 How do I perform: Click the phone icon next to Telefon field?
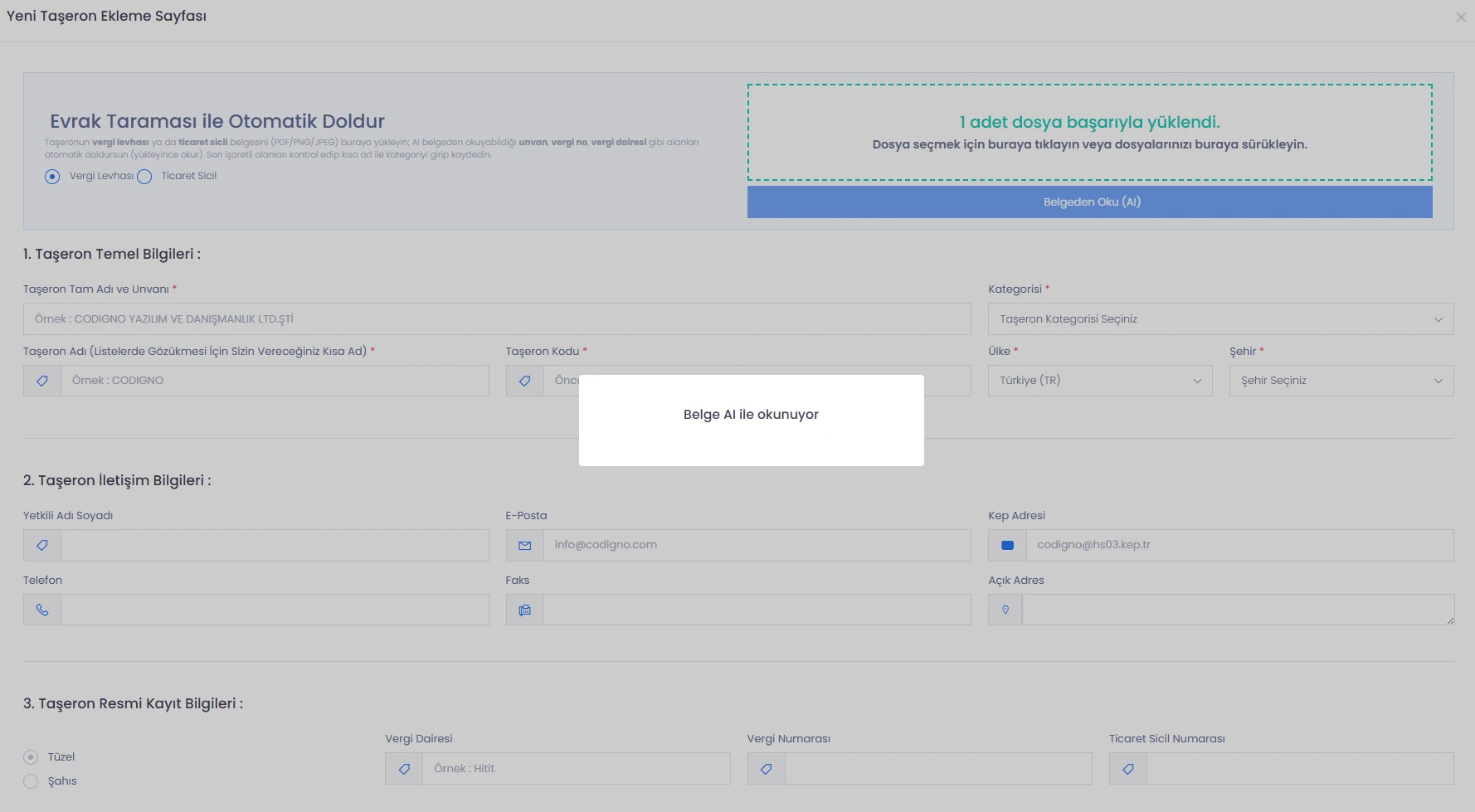coord(42,610)
